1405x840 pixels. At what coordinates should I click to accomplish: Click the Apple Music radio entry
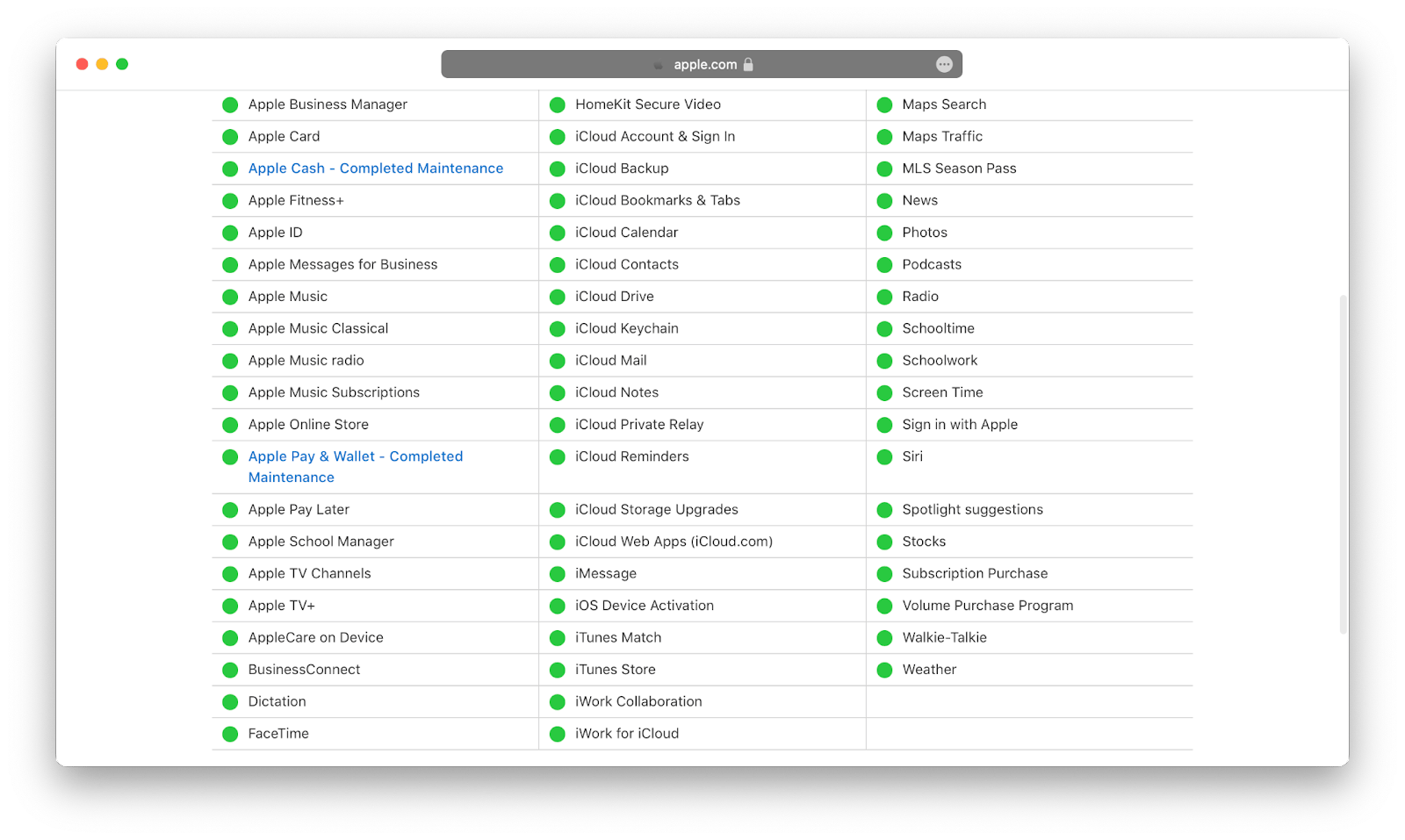(306, 360)
